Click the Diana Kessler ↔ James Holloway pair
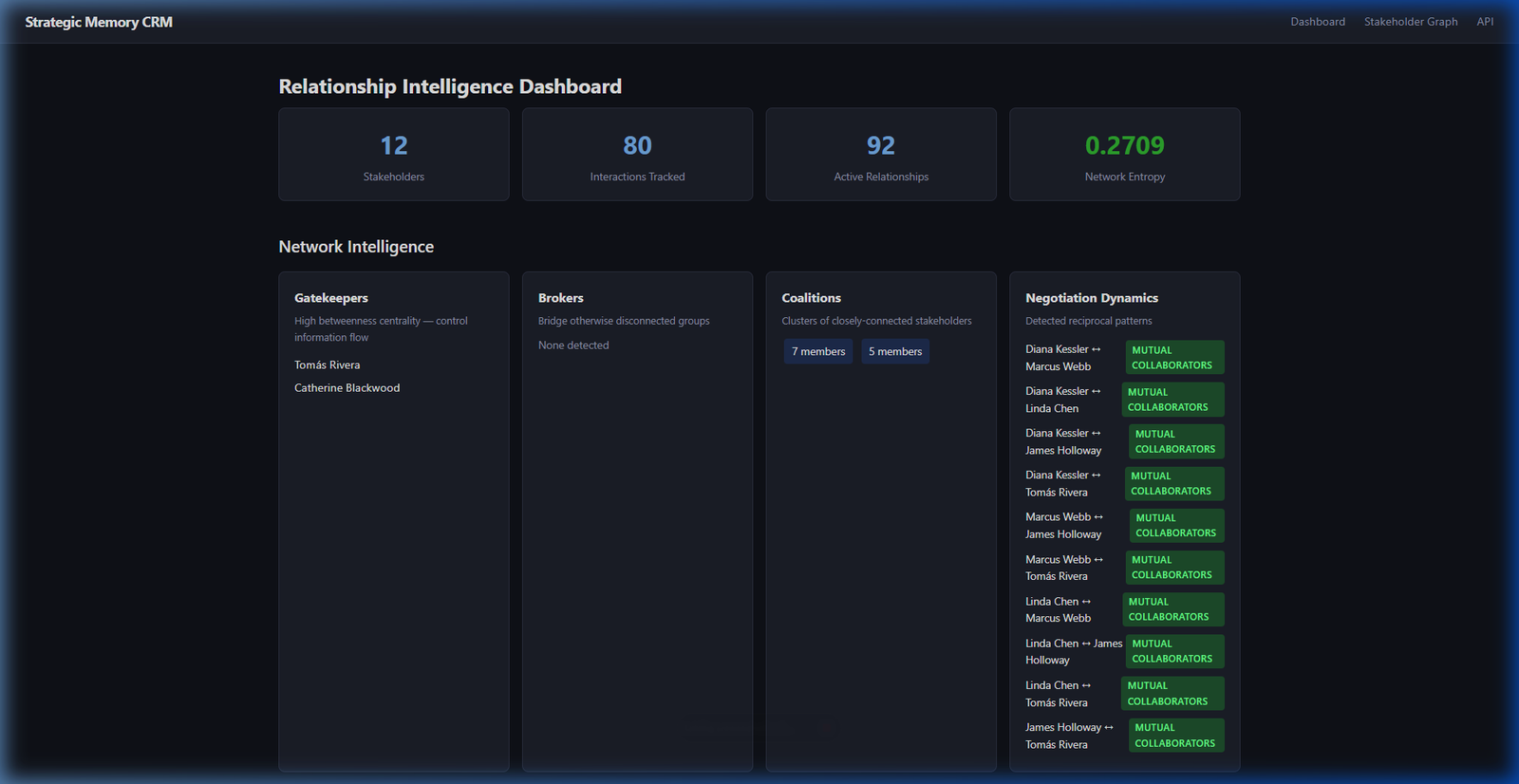The image size is (1519, 784). click(1063, 441)
